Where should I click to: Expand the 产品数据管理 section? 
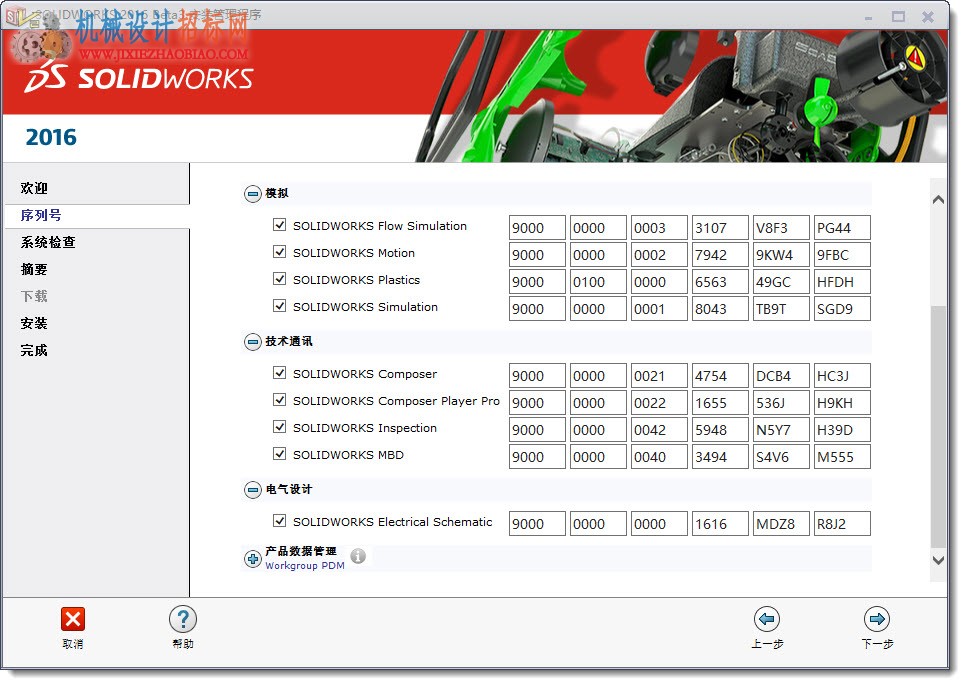(252, 559)
